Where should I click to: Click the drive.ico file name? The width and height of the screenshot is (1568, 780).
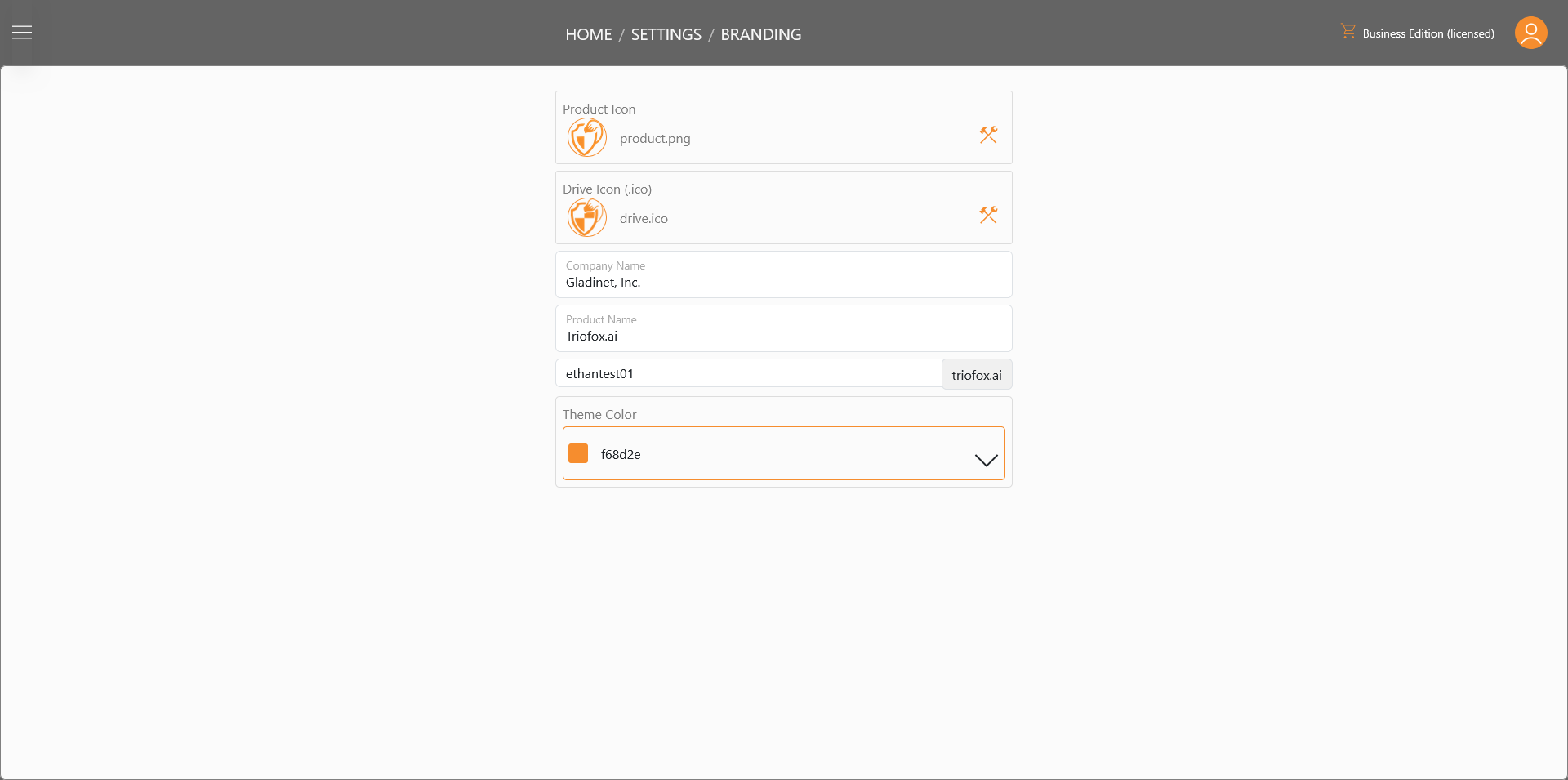coord(644,219)
